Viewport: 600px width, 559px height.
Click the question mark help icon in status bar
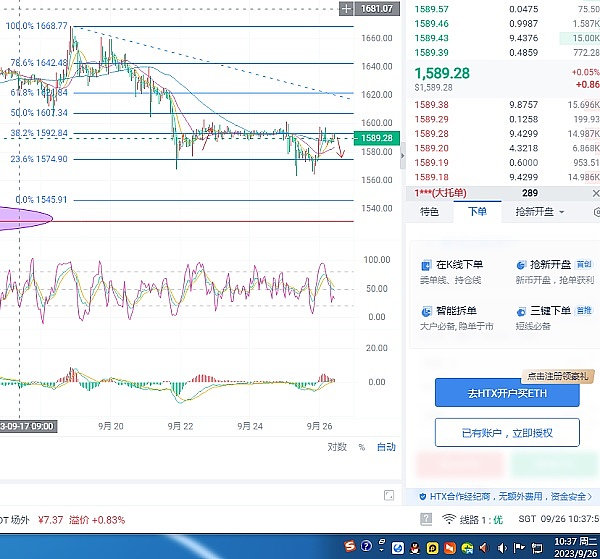(424, 519)
